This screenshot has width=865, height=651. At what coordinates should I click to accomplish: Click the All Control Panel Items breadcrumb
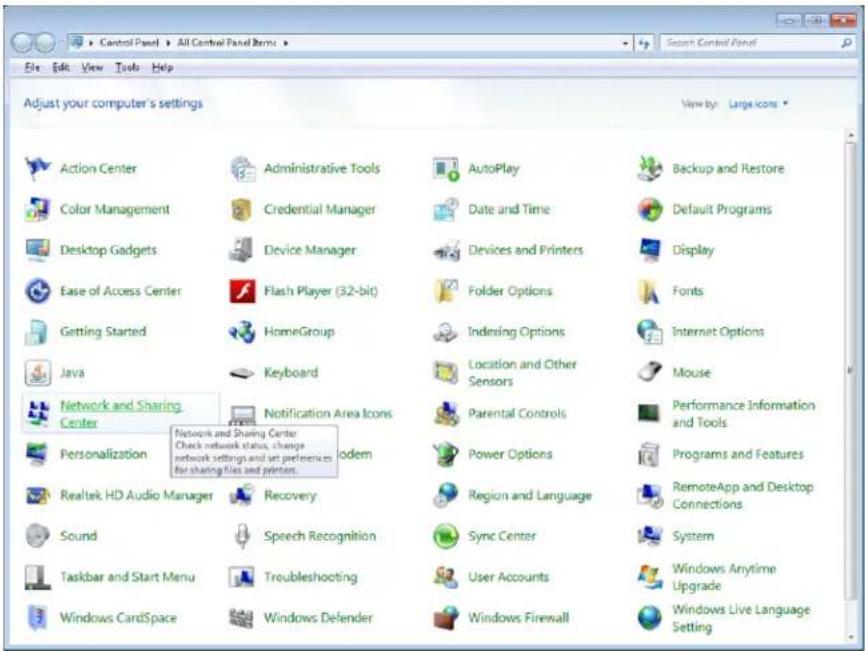[227, 42]
